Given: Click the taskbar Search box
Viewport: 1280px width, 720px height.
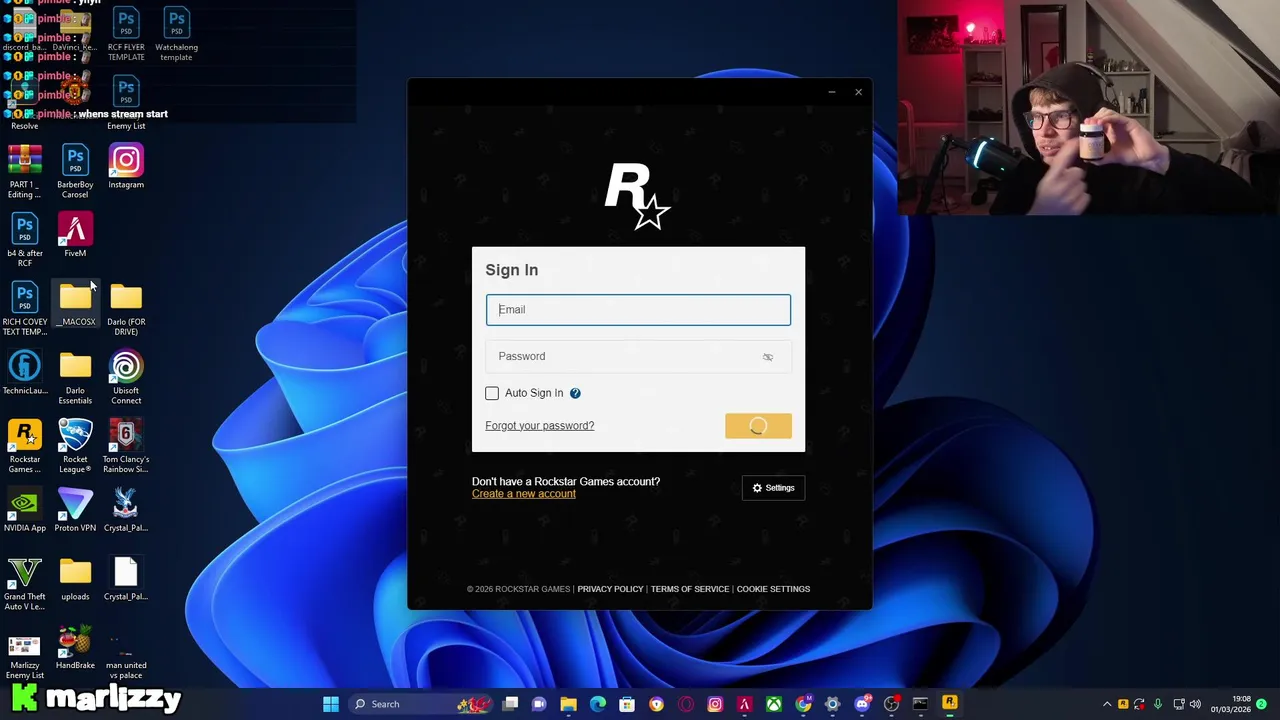Looking at the screenshot, I should pos(420,704).
